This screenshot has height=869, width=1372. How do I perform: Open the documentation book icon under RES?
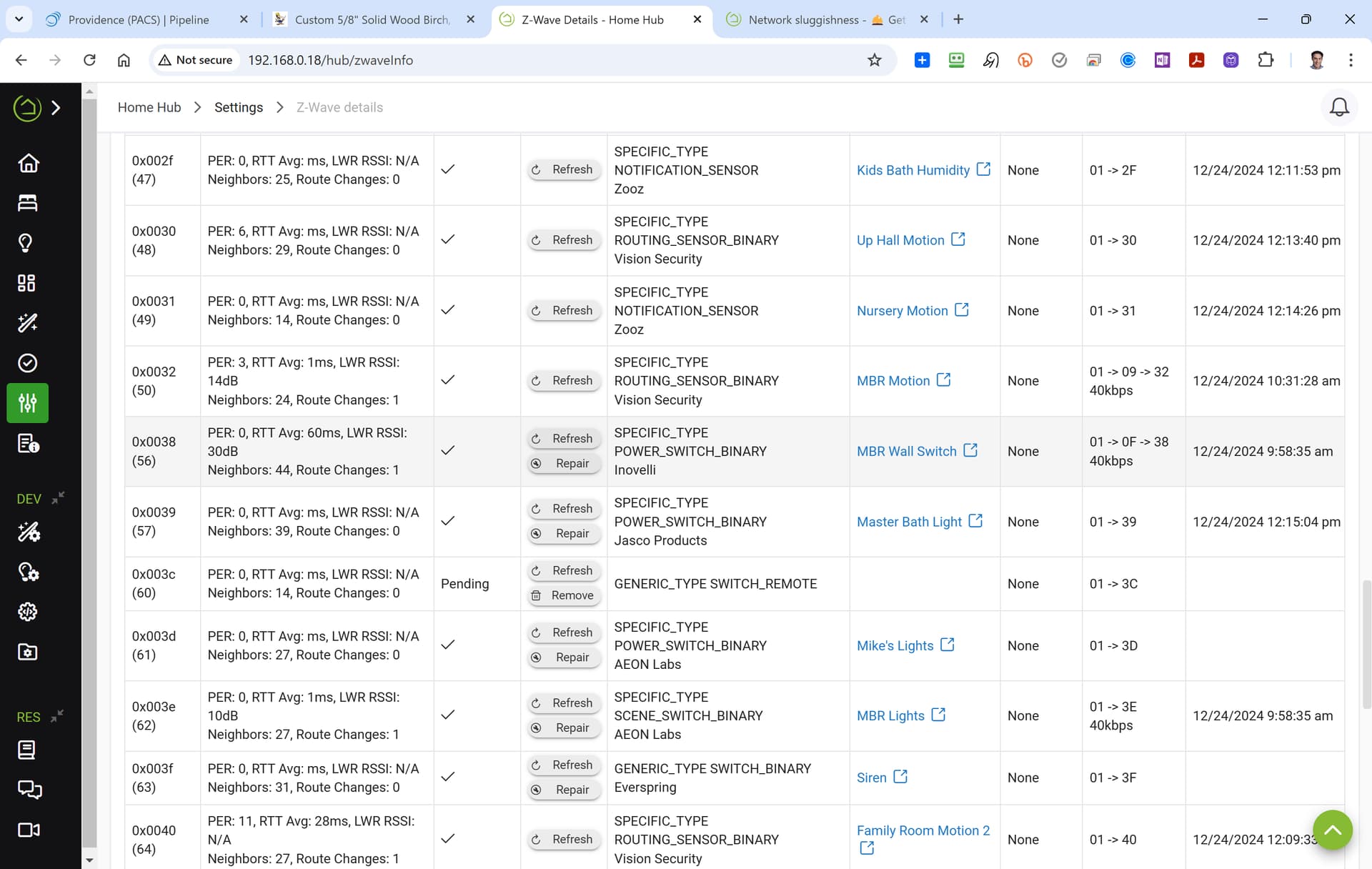click(x=28, y=750)
